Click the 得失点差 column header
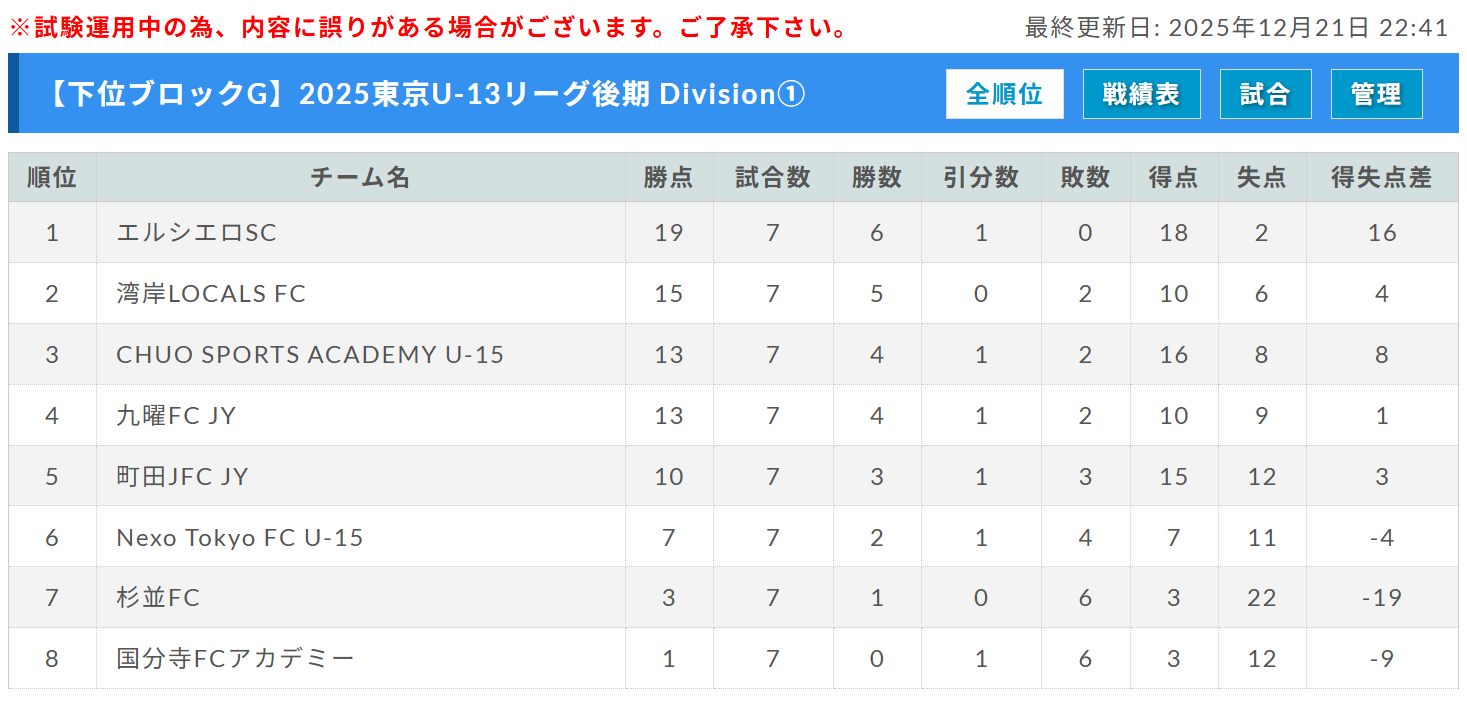Screen dimensions: 1467x708 1381,178
